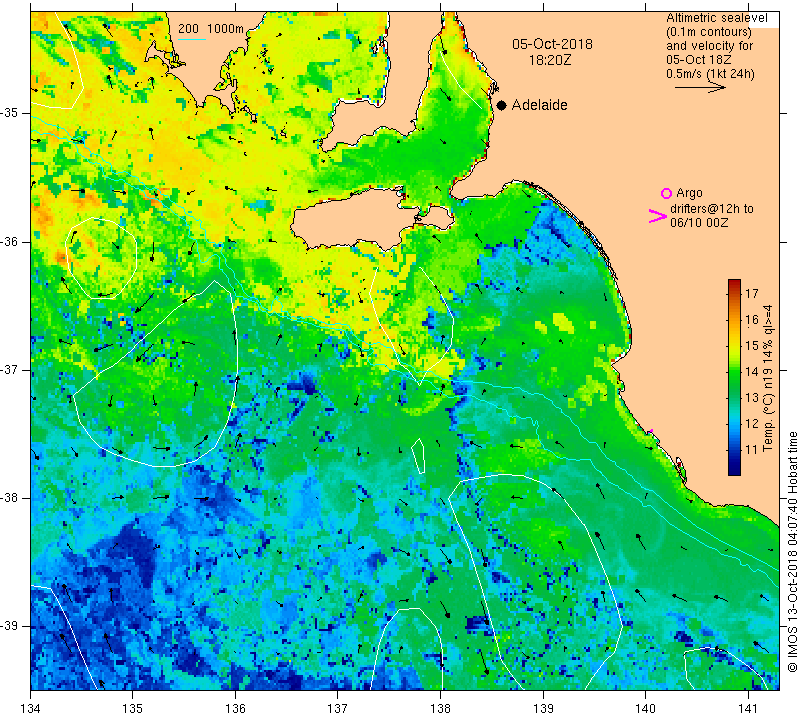Click the 141 longitude axis label
Image resolution: width=800 pixels, height=720 pixels.
tap(748, 709)
